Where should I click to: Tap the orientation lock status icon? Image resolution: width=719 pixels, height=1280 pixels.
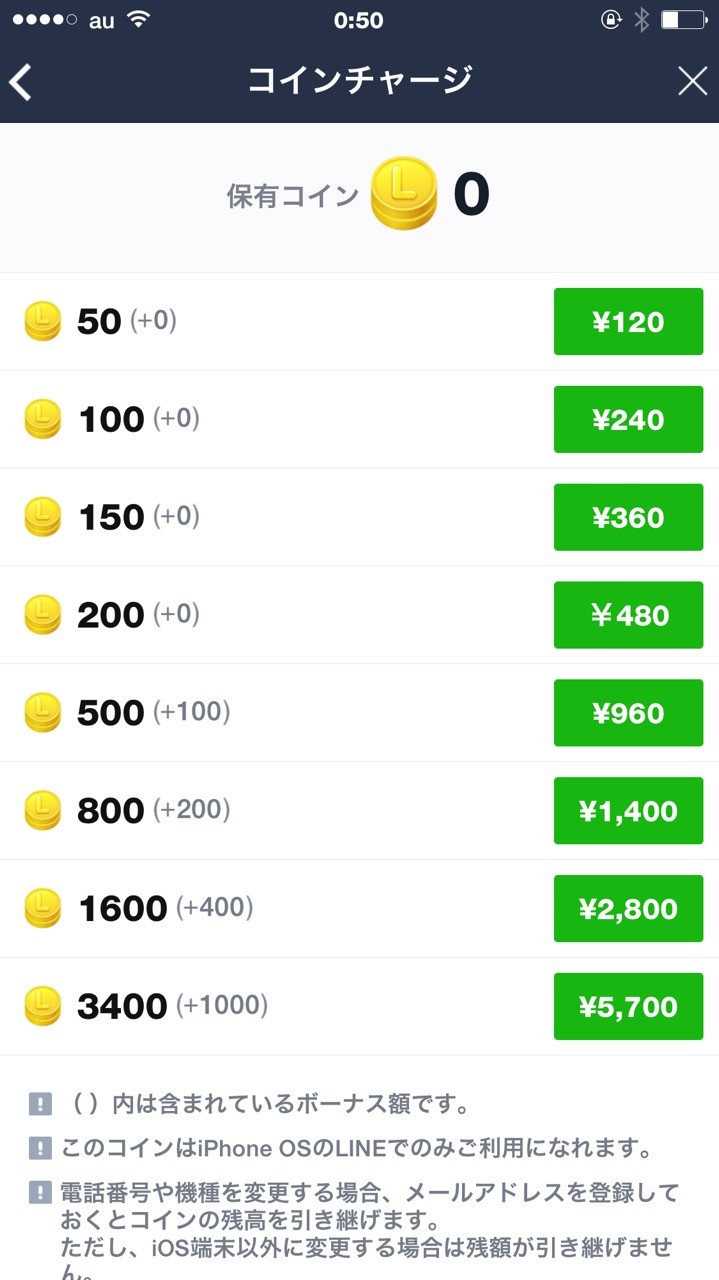pos(611,20)
